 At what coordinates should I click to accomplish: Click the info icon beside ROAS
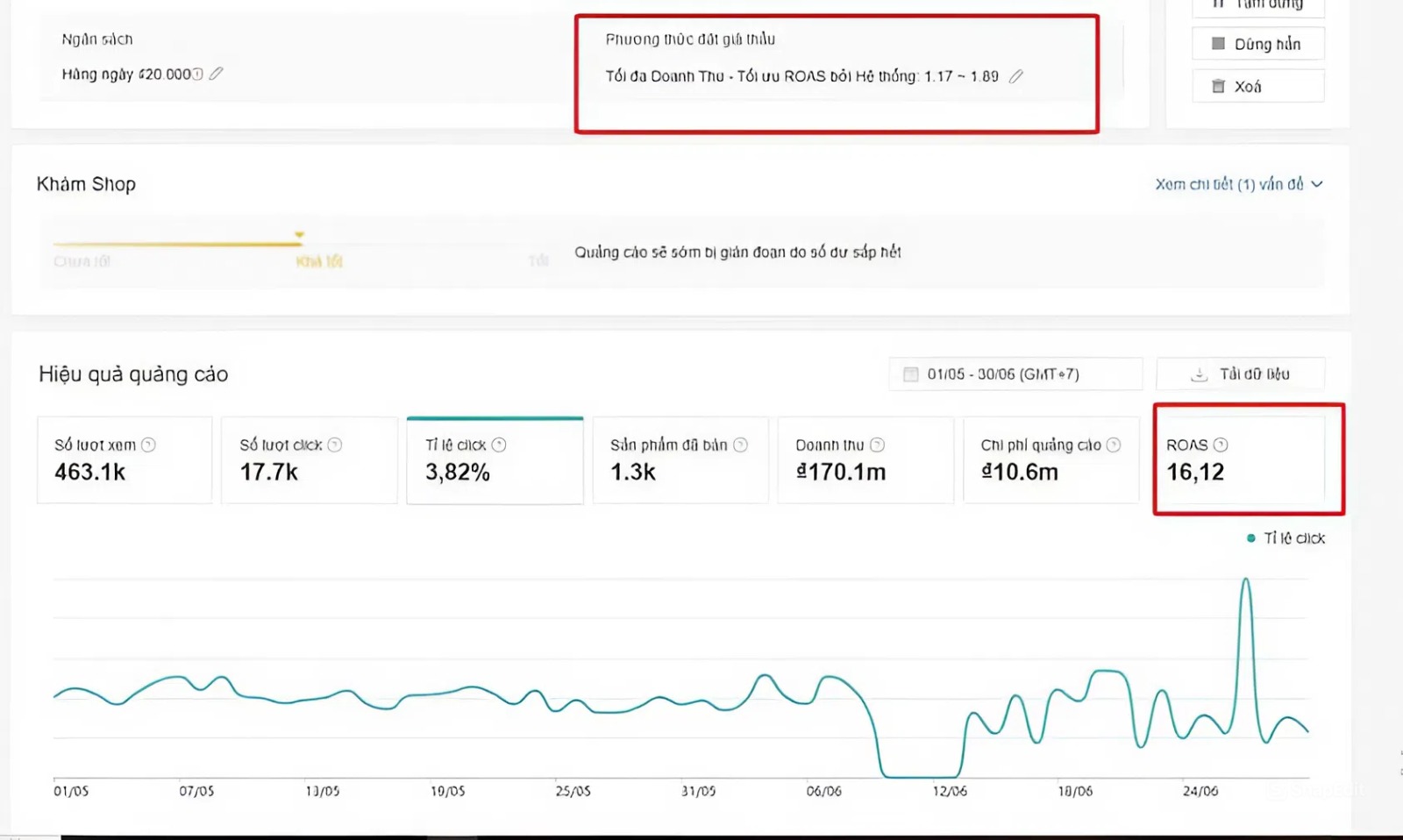tap(1221, 445)
